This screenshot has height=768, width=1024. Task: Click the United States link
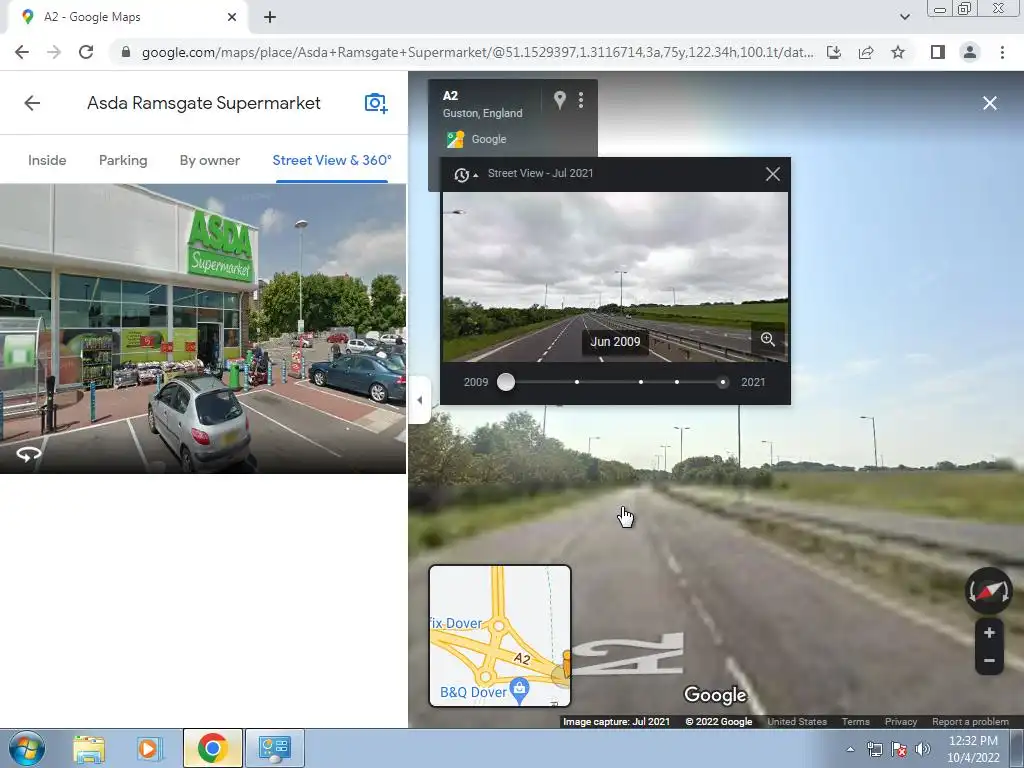coord(797,722)
